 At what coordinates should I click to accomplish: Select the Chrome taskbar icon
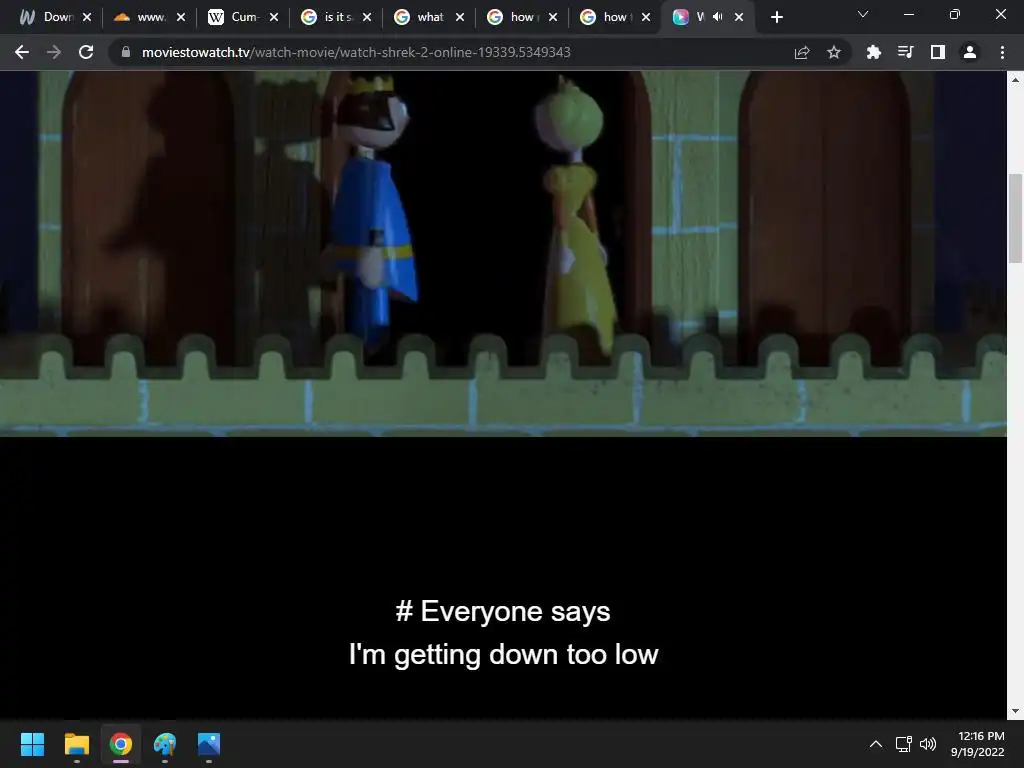pos(120,744)
